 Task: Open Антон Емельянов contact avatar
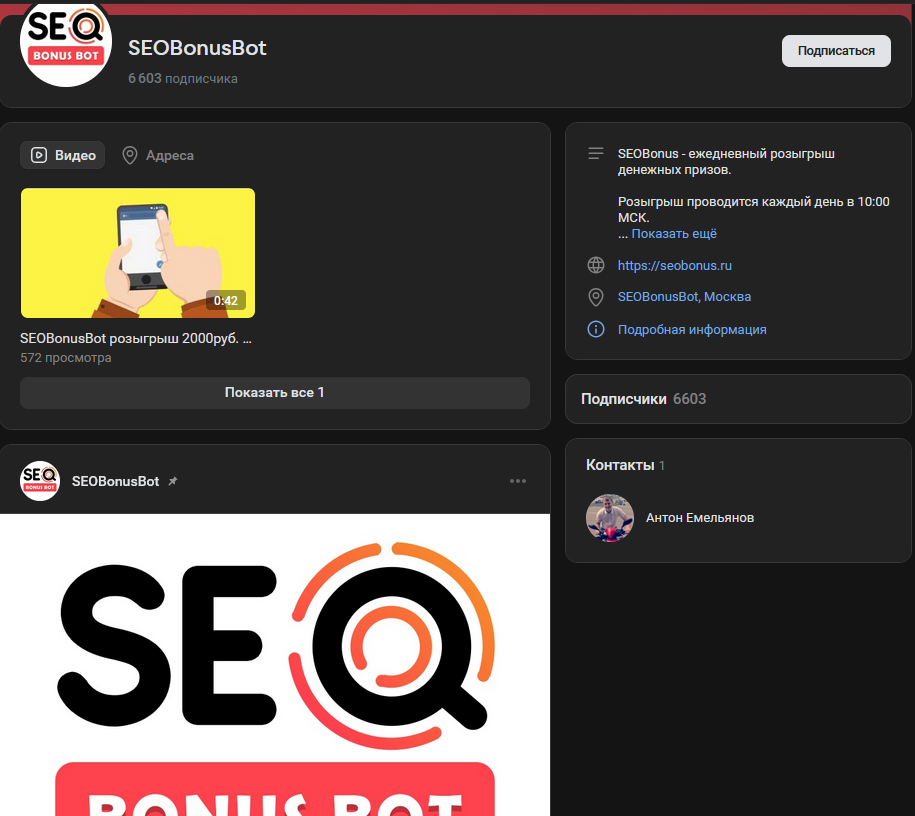[610, 518]
